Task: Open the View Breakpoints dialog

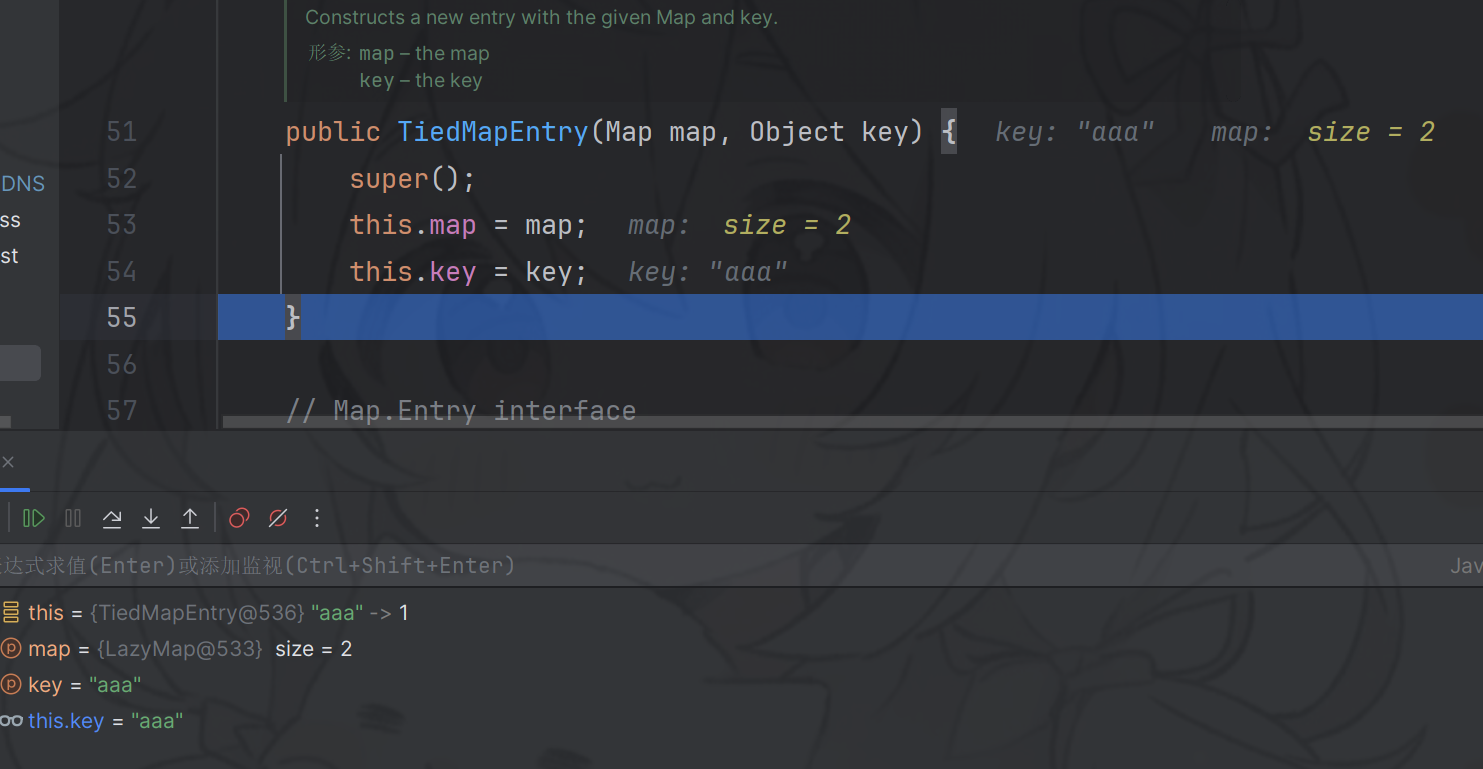Action: [239, 518]
